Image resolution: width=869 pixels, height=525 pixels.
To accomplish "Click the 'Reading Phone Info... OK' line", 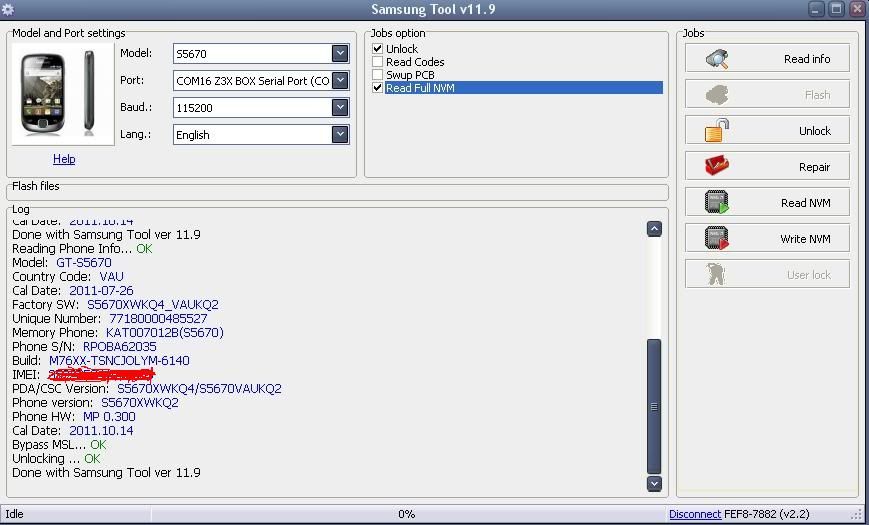I will tap(82, 249).
